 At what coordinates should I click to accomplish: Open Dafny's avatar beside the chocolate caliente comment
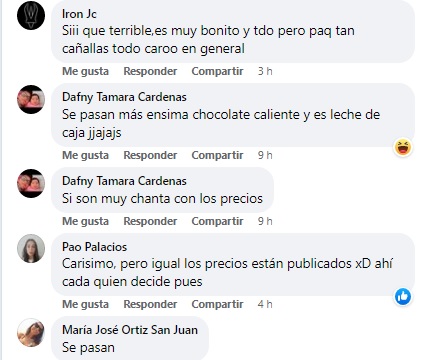click(x=31, y=99)
